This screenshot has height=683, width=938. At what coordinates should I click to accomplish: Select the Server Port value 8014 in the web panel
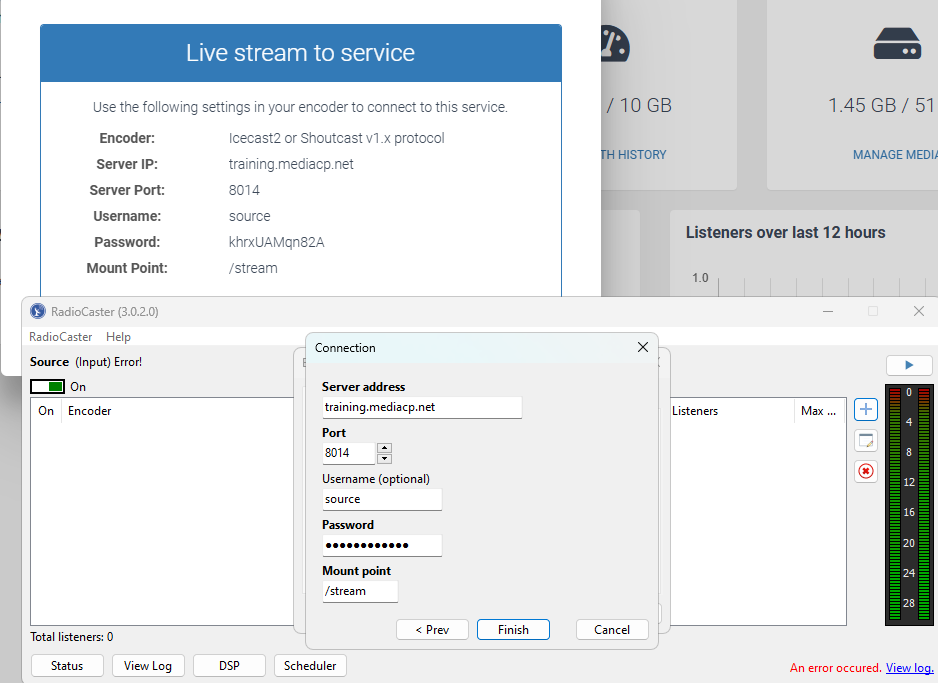[x=244, y=190]
